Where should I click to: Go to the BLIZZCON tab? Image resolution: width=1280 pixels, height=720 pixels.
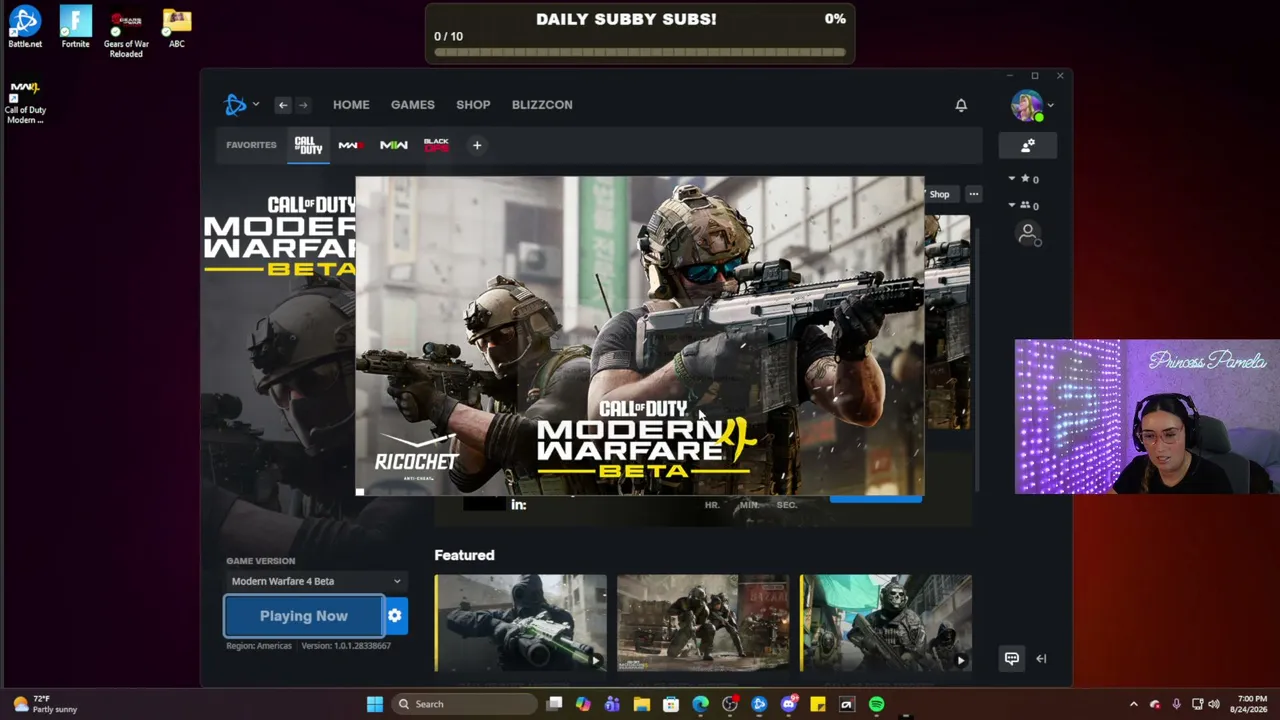pyautogui.click(x=542, y=105)
